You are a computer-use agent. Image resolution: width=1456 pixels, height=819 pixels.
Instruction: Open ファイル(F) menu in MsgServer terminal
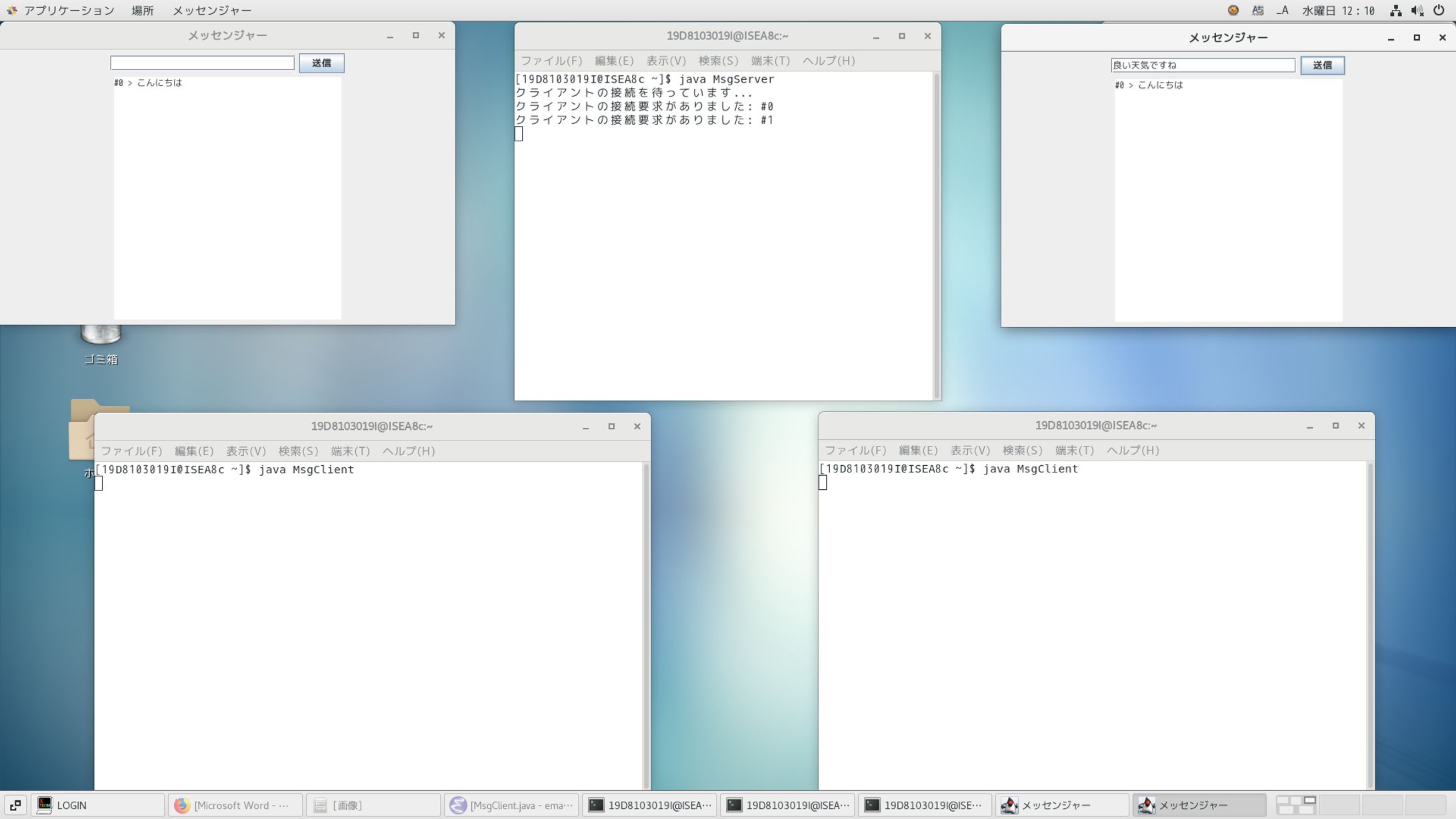click(x=551, y=61)
